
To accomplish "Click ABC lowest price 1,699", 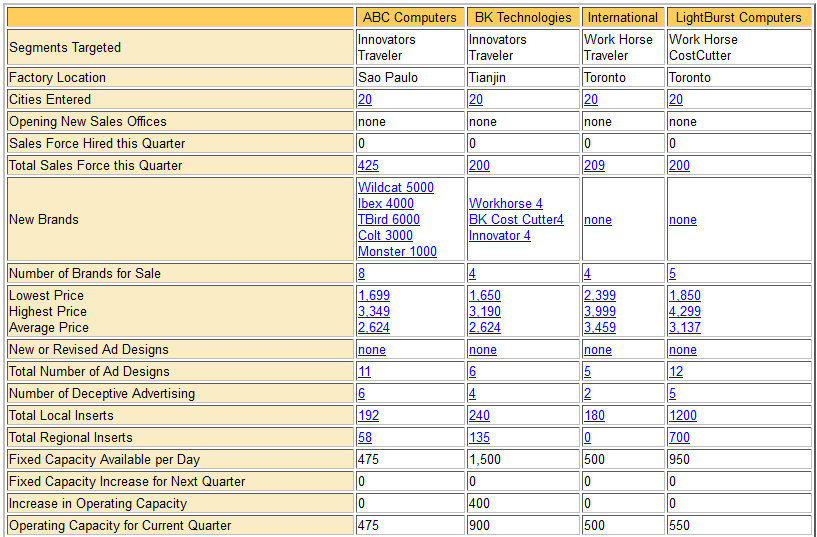I will [374, 295].
